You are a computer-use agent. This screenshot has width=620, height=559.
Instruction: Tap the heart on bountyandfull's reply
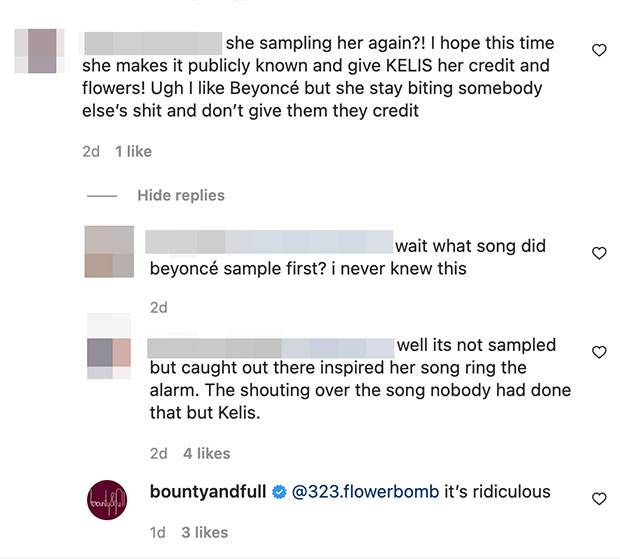click(599, 497)
